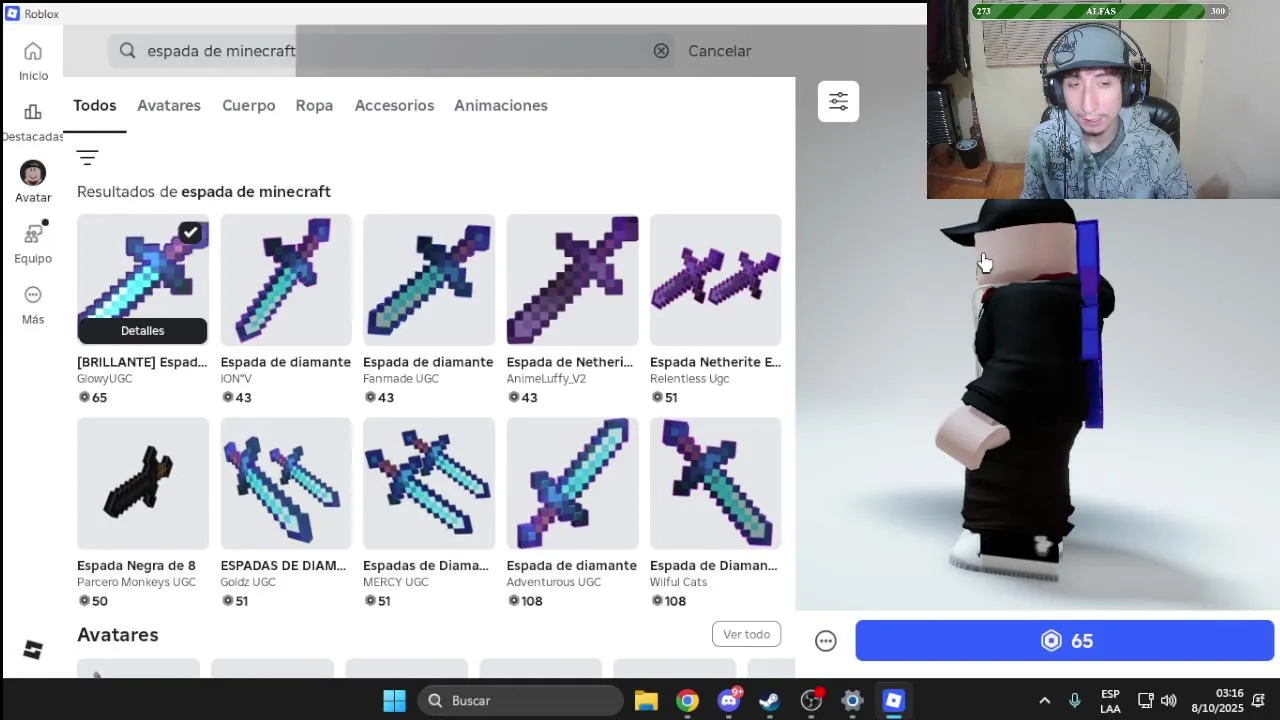Click the Detalles button on the first sword
Viewport: 1280px width, 720px height.
pyautogui.click(x=143, y=331)
